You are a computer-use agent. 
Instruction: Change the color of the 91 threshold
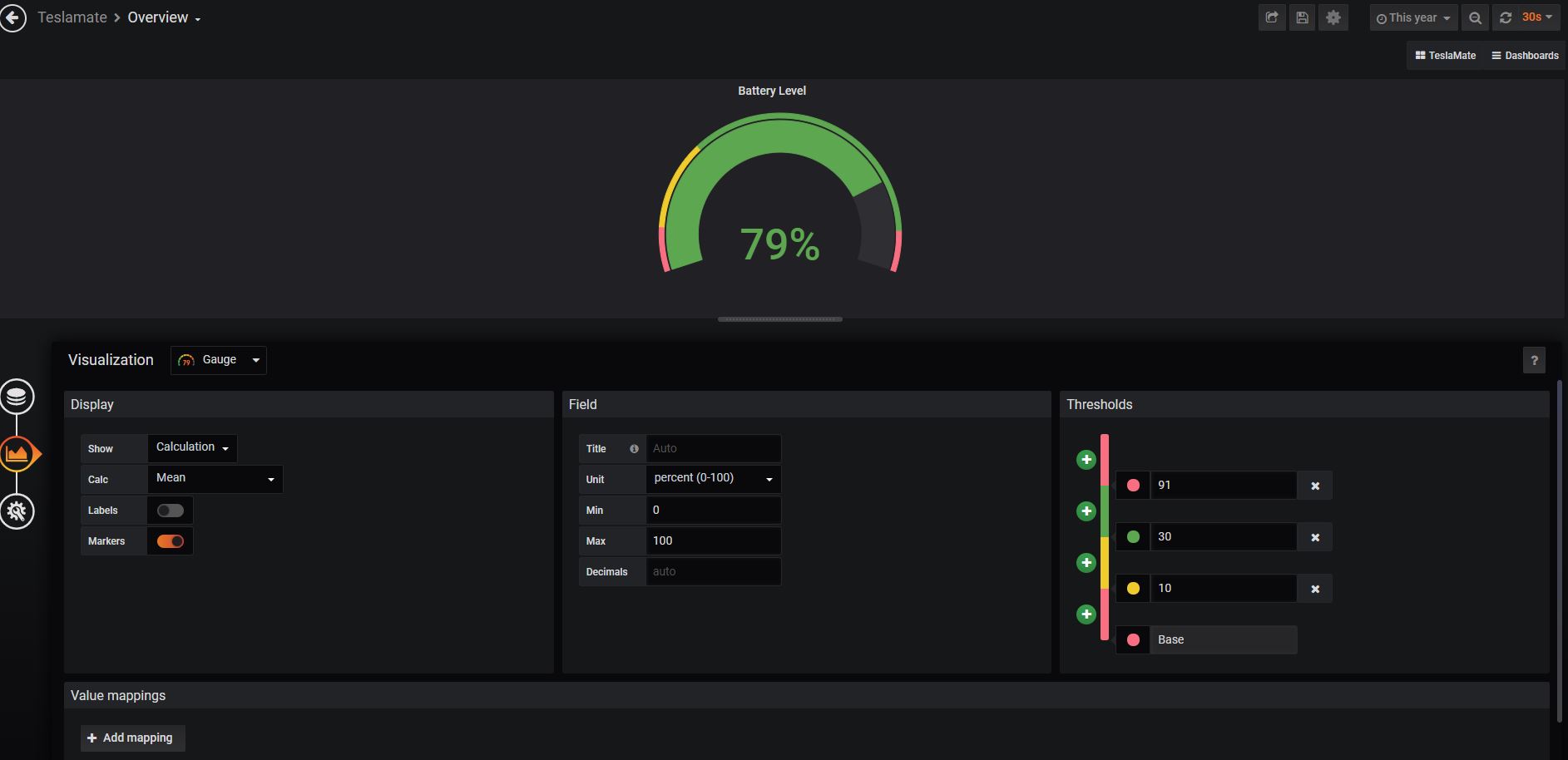coord(1133,486)
